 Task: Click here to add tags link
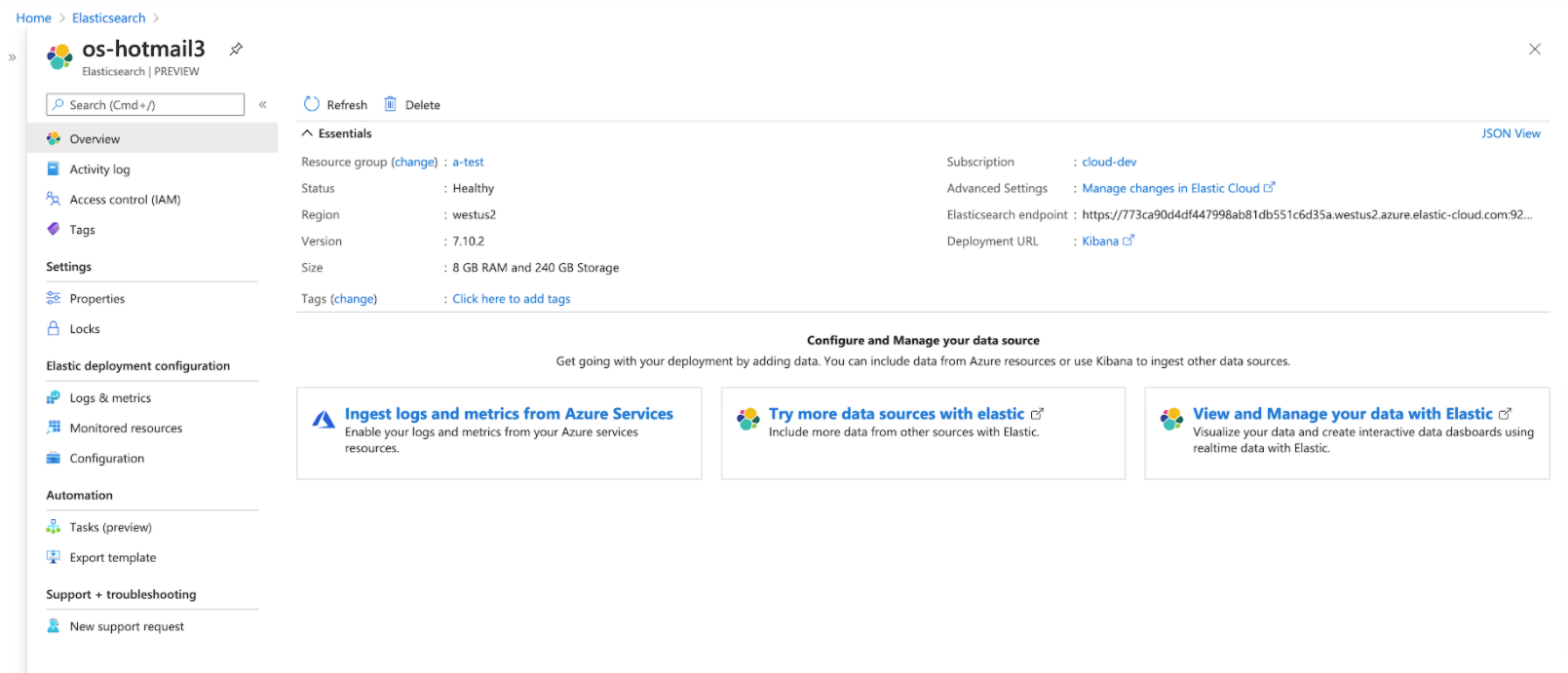(x=512, y=299)
